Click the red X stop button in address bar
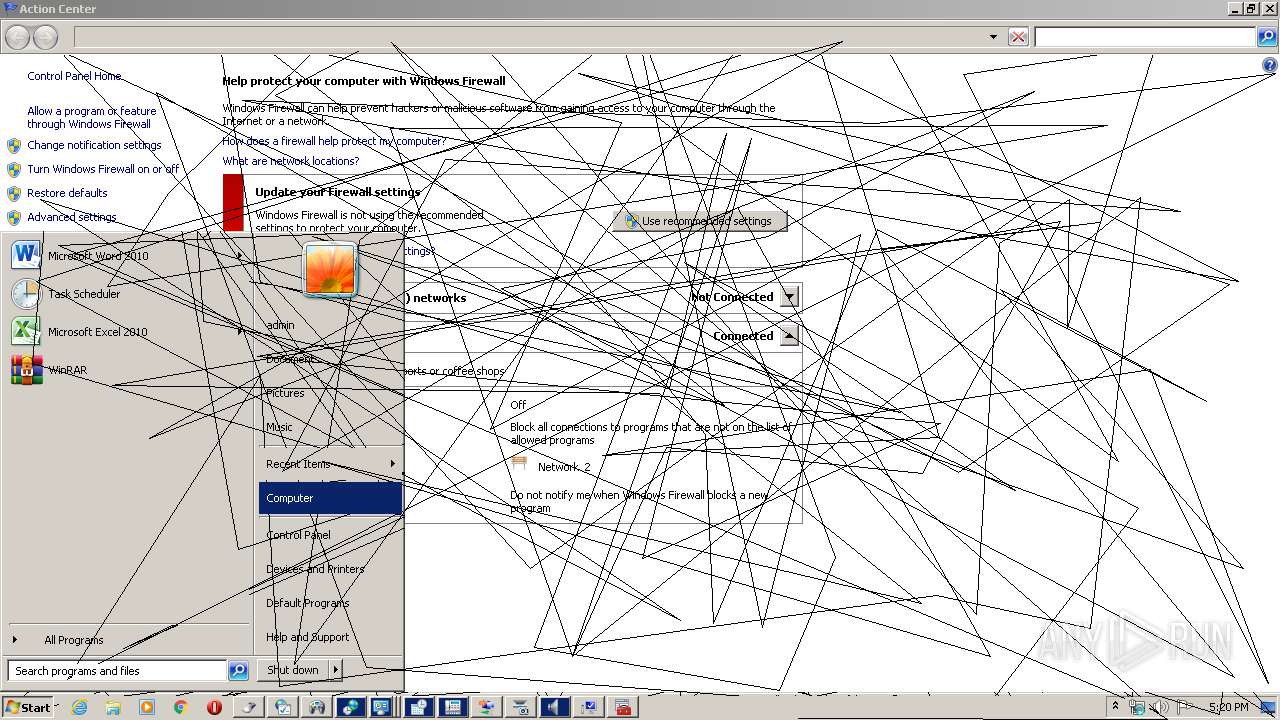This screenshot has height=720, width=1280. (1018, 37)
